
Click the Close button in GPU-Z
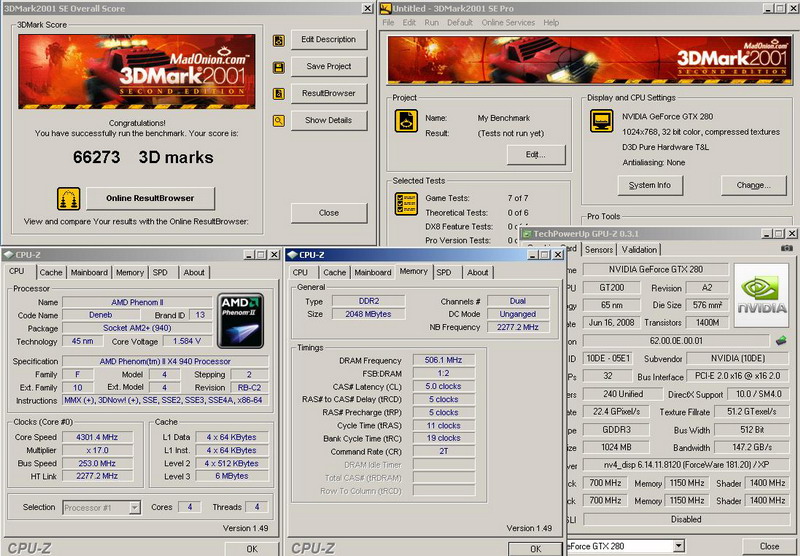769,546
